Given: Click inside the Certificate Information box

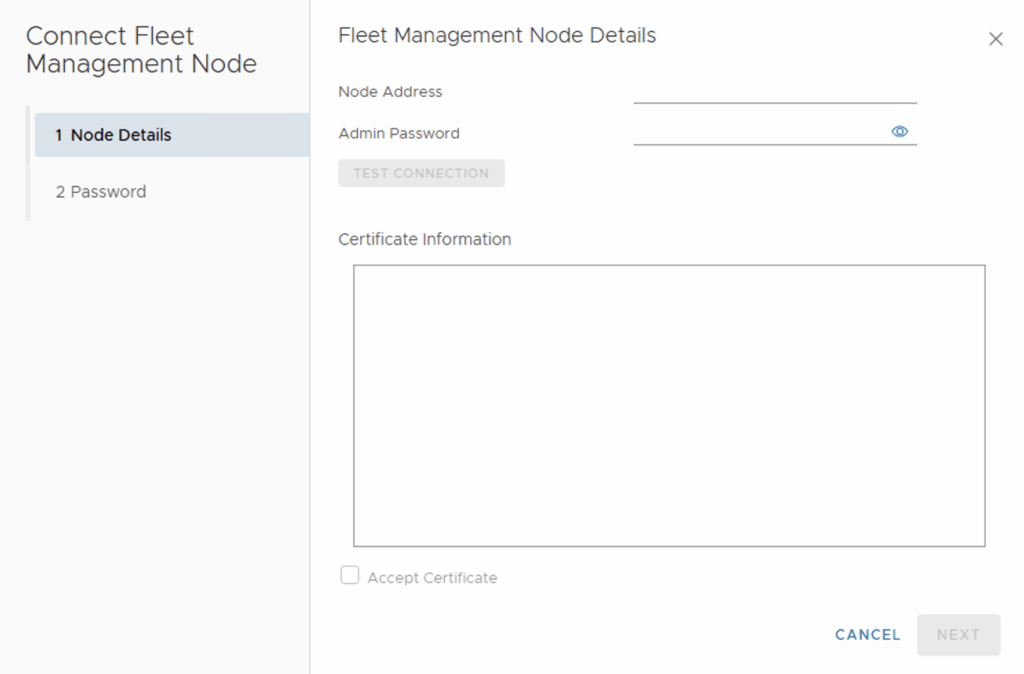Looking at the screenshot, I should click(669, 405).
